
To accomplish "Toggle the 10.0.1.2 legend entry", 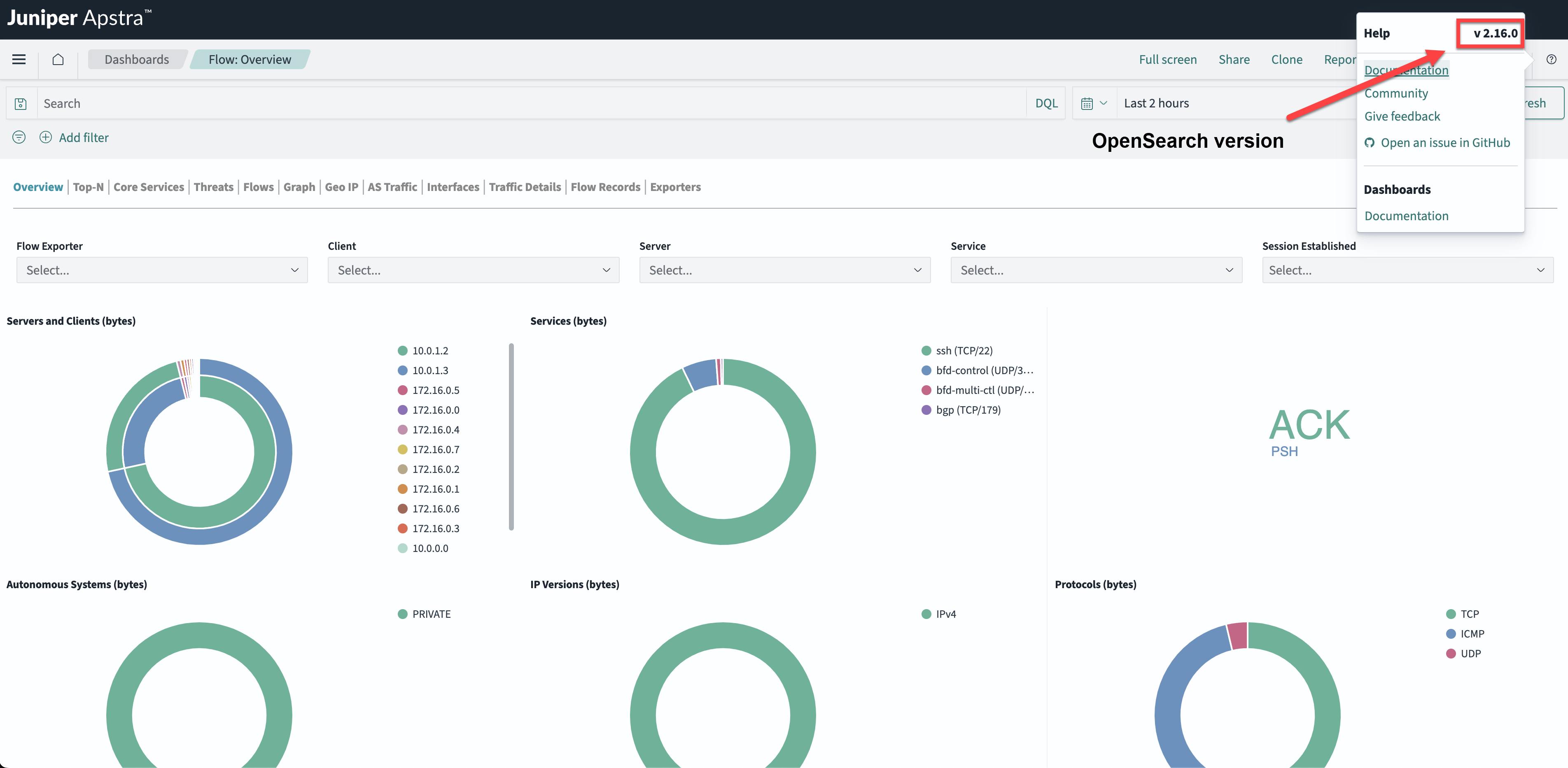I will coord(430,351).
